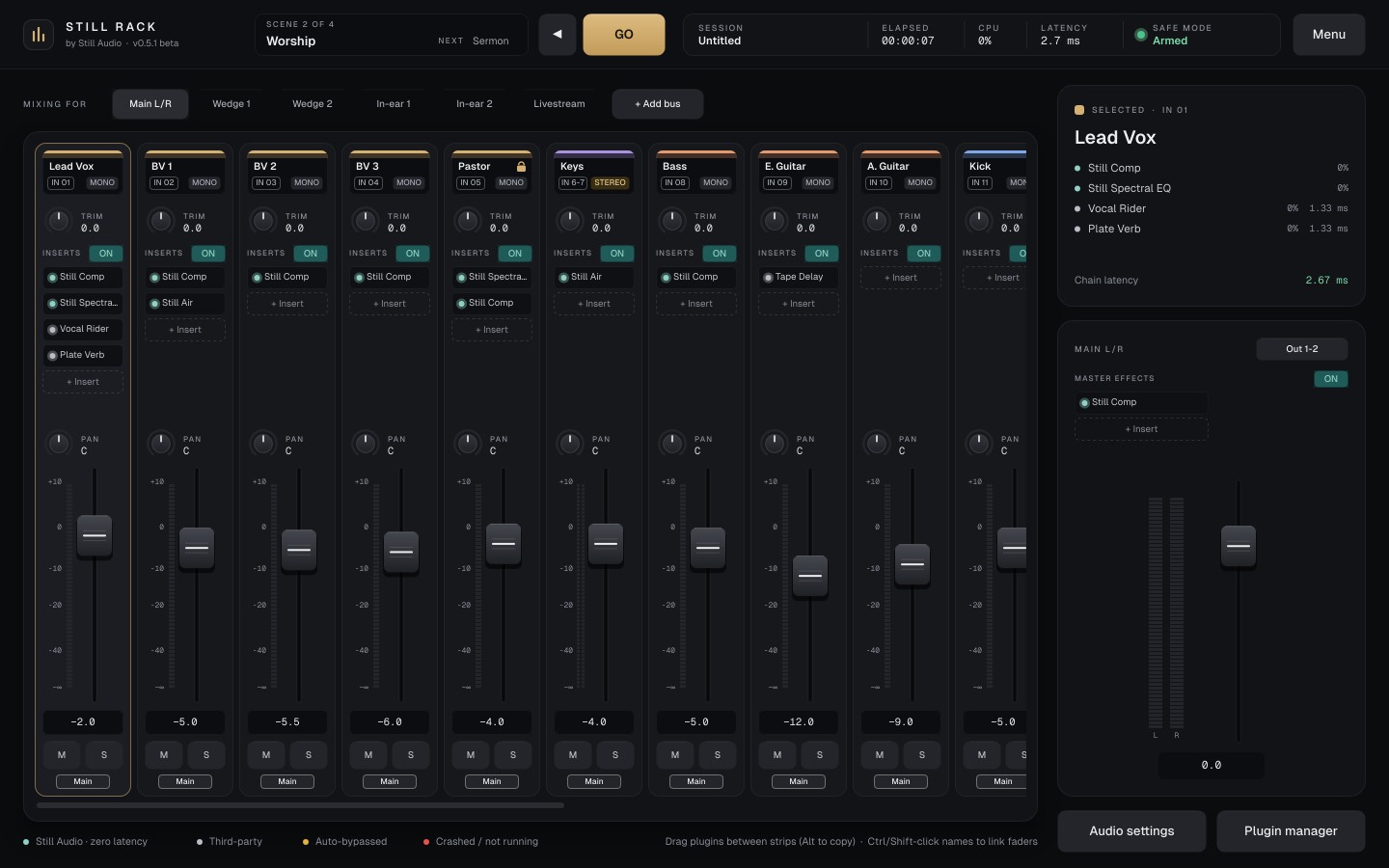Click the Lead Vox fader handle
Viewport: 1389px width, 868px height.
click(95, 536)
